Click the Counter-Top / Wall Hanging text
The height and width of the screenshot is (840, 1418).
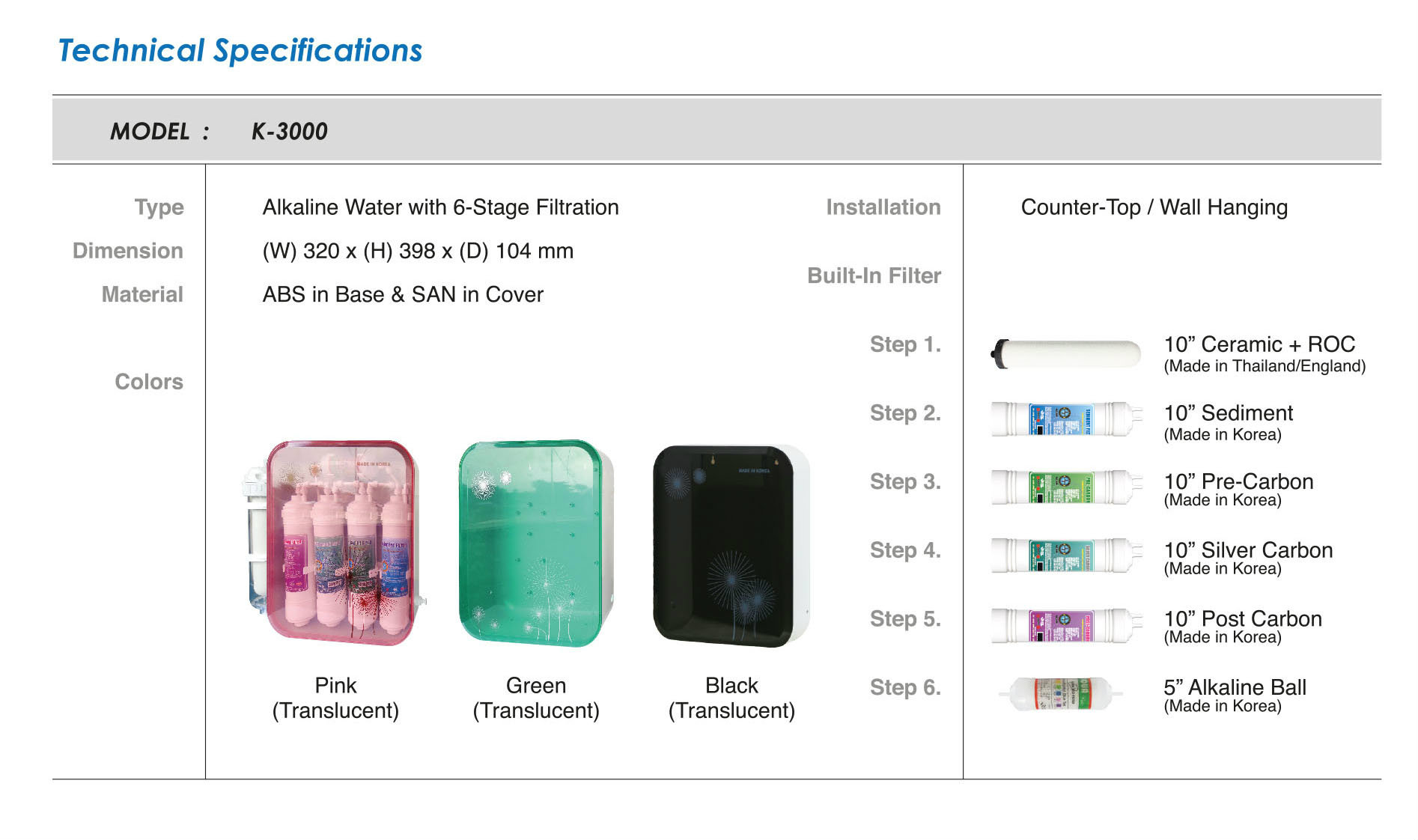coord(1154,207)
